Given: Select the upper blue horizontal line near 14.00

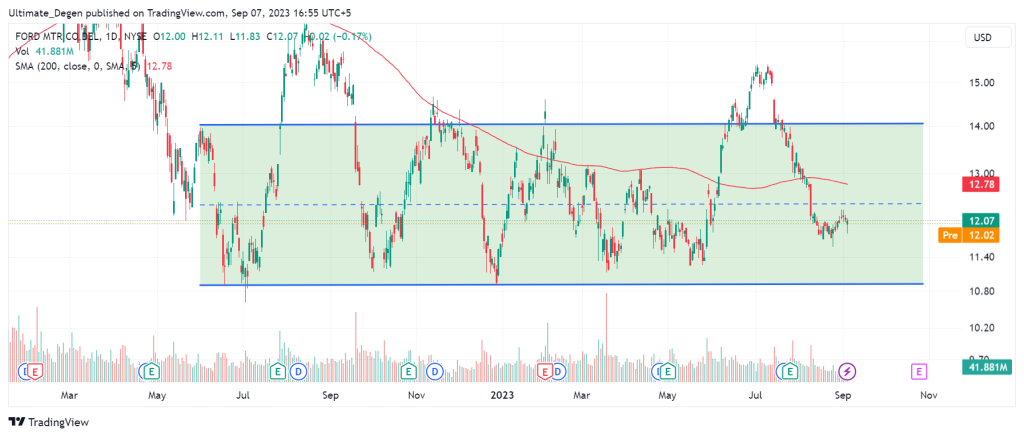Looking at the screenshot, I should tap(562, 124).
